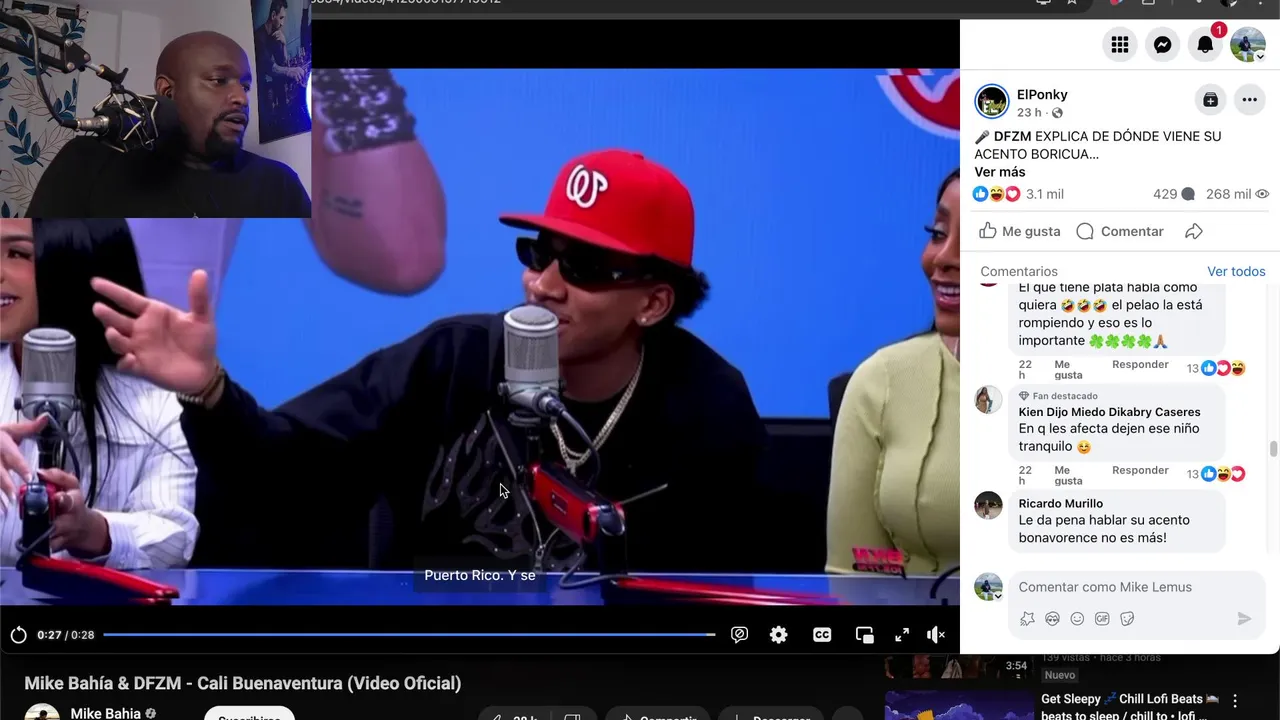
Task: Add a sticker to the comment
Action: (1127, 619)
